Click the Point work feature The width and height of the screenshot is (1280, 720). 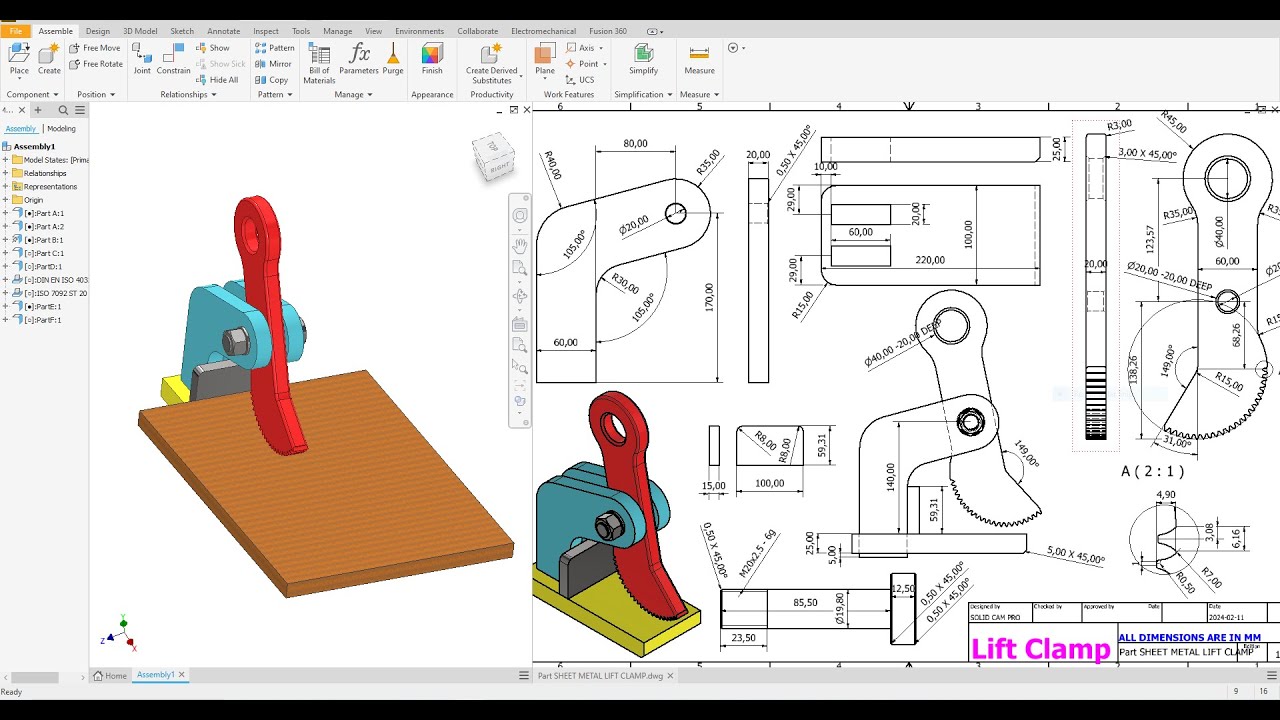coord(583,64)
